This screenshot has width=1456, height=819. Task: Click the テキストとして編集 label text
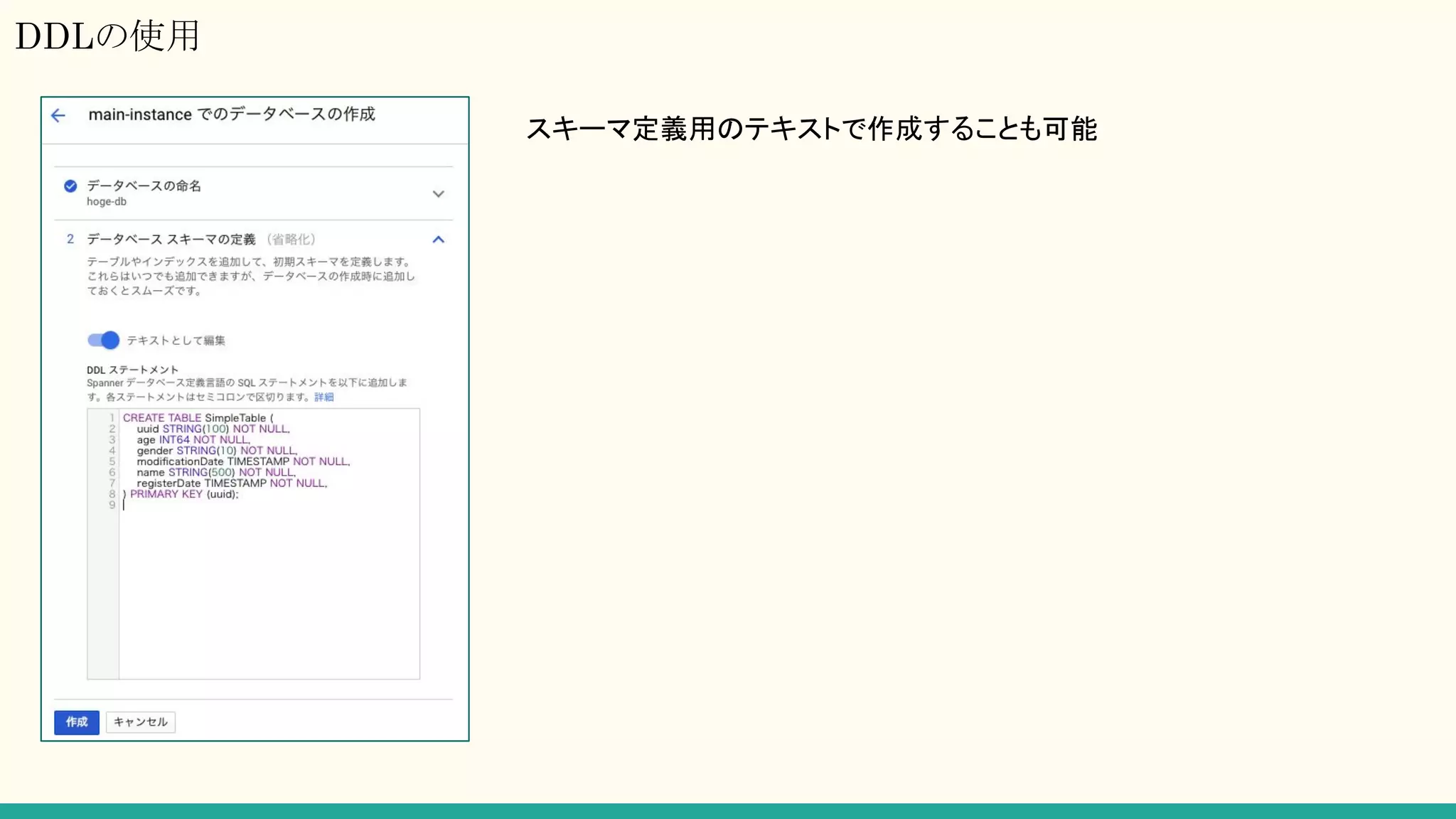[x=176, y=341]
